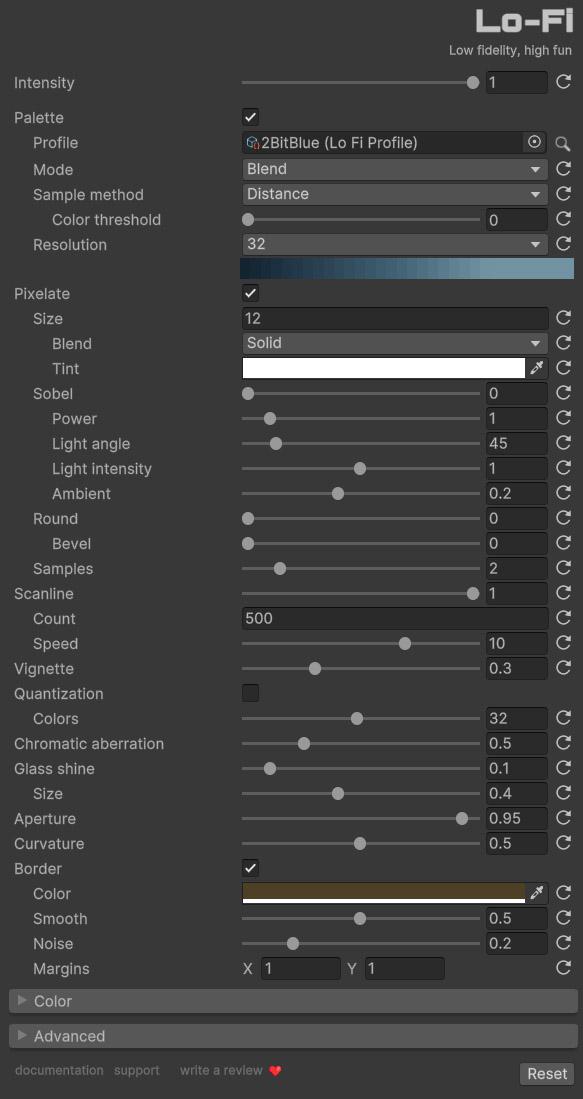Enable the Quantization checkbox
Screen dimensions: 583x1099
(x=250, y=693)
